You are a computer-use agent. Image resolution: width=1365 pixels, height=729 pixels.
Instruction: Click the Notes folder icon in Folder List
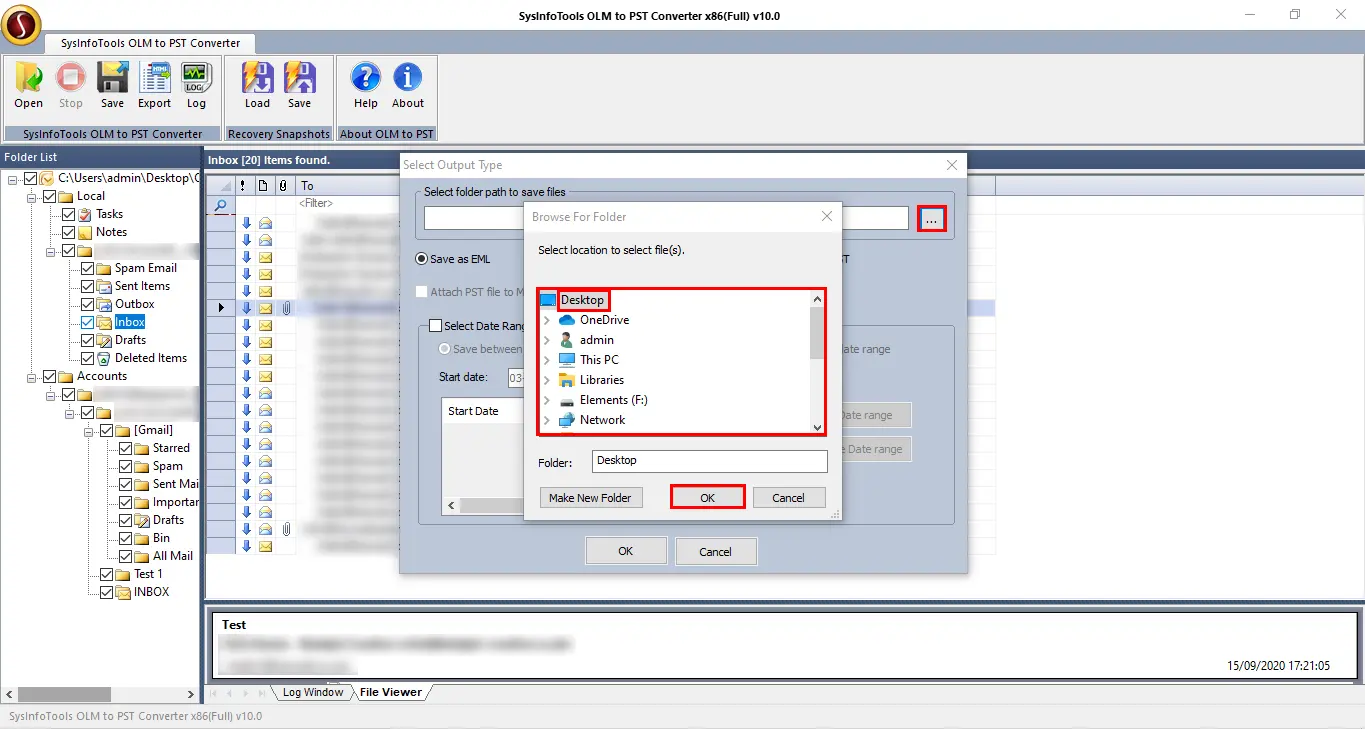pyautogui.click(x=86, y=232)
